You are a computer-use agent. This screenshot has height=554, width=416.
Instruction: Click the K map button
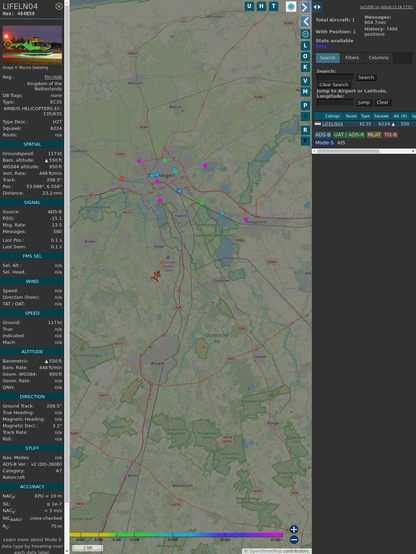[x=305, y=67]
